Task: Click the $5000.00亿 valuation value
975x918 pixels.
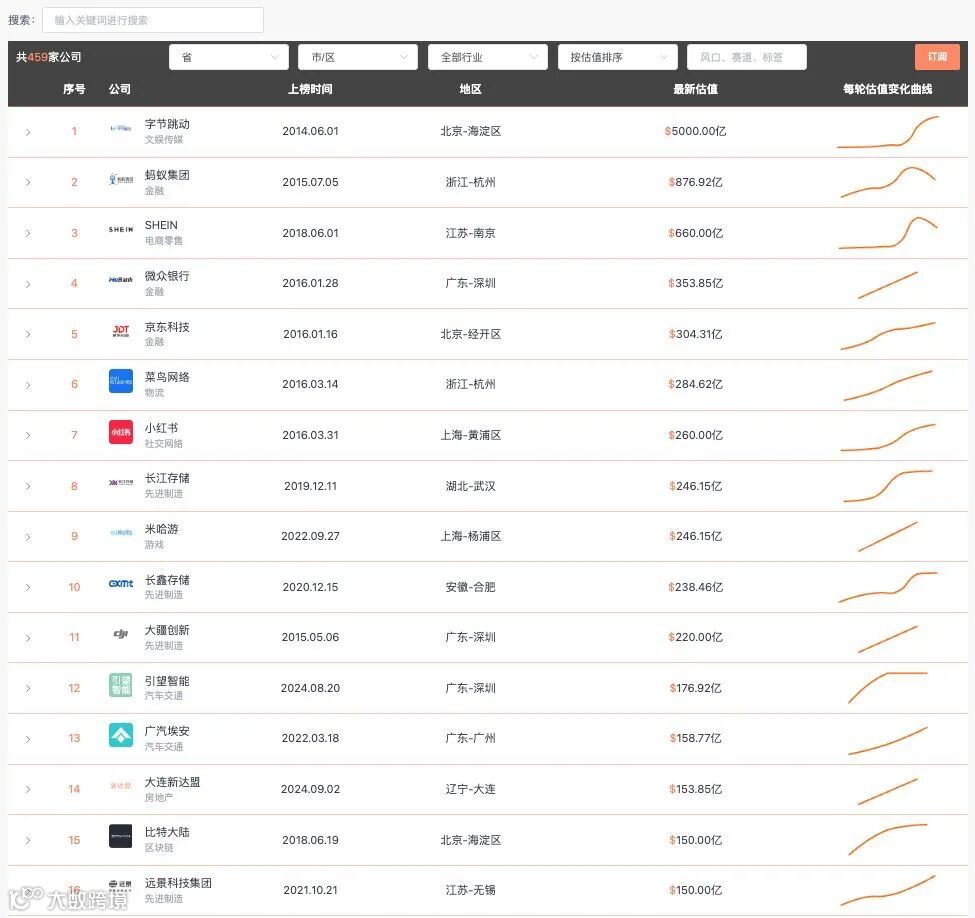Action: [x=695, y=131]
